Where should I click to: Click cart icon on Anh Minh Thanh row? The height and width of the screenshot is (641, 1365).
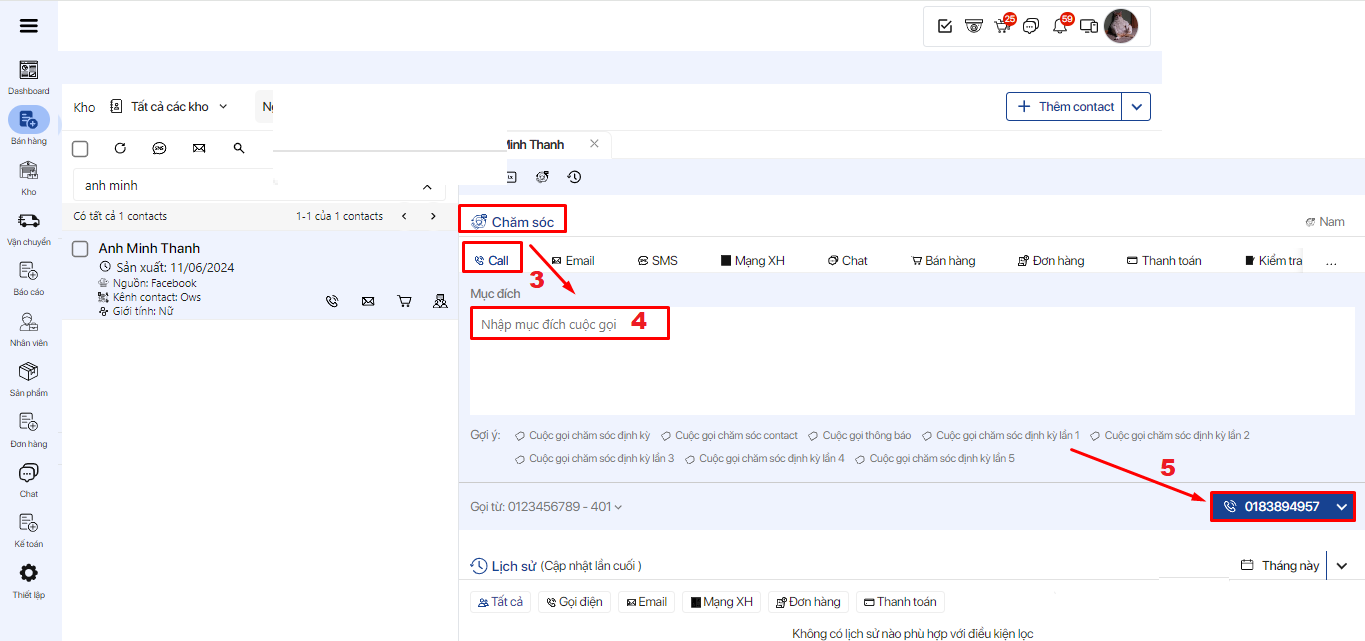404,301
